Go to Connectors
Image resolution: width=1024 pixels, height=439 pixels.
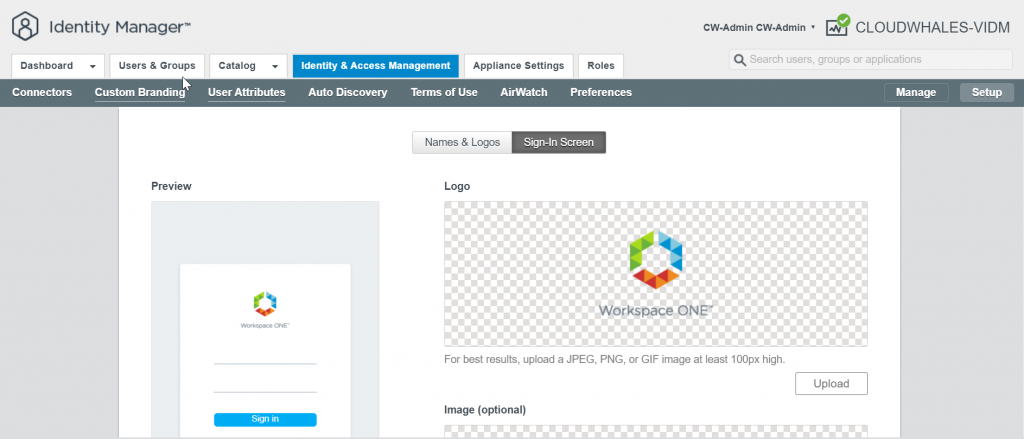[42, 92]
